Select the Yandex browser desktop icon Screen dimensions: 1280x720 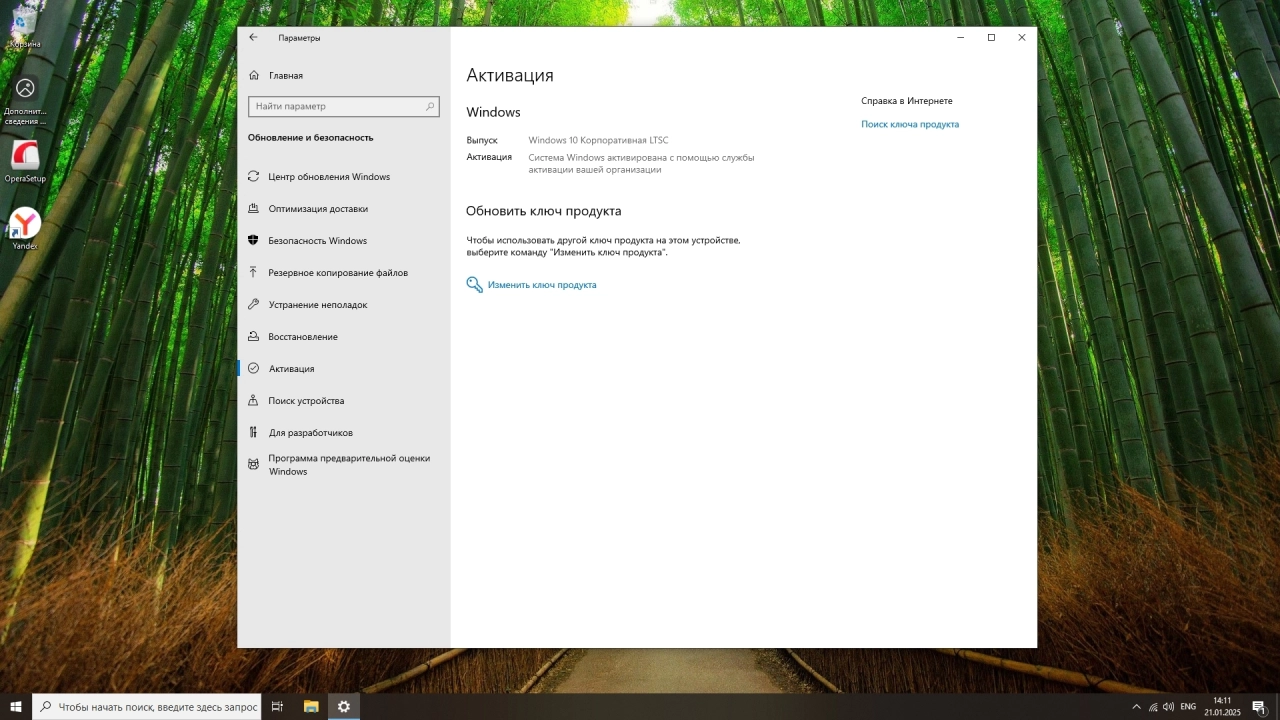click(x=25, y=229)
